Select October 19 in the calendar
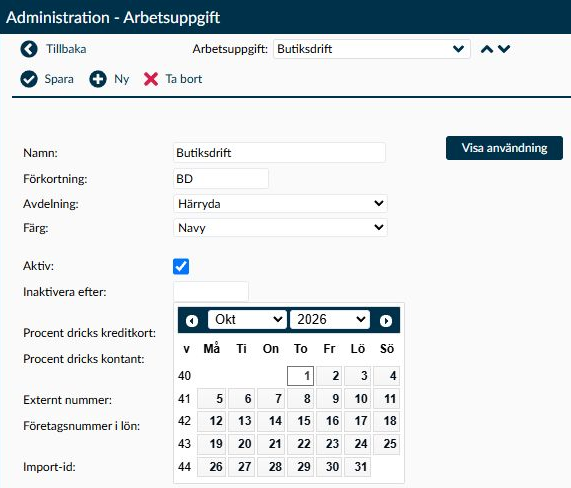The width and height of the screenshot is (571, 488). pyautogui.click(x=212, y=444)
